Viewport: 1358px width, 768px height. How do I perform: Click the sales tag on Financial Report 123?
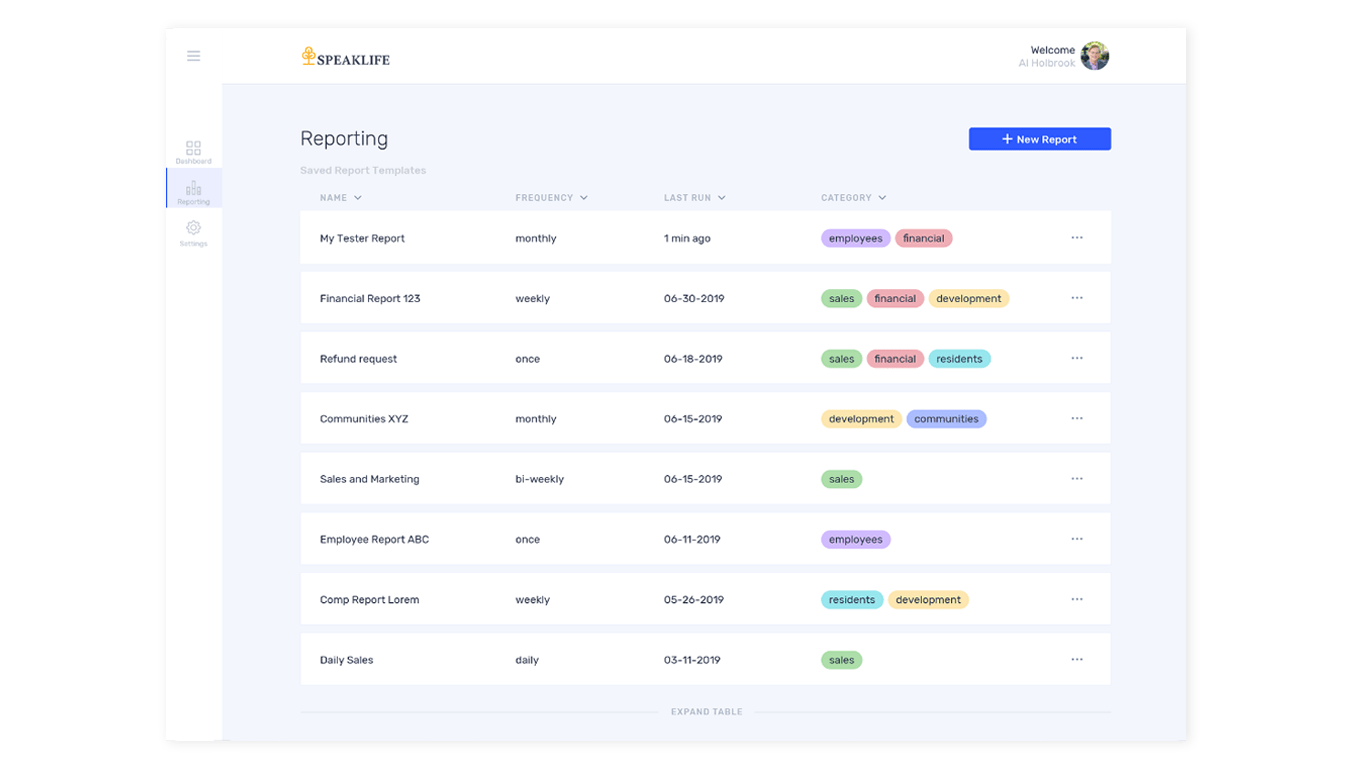point(842,298)
